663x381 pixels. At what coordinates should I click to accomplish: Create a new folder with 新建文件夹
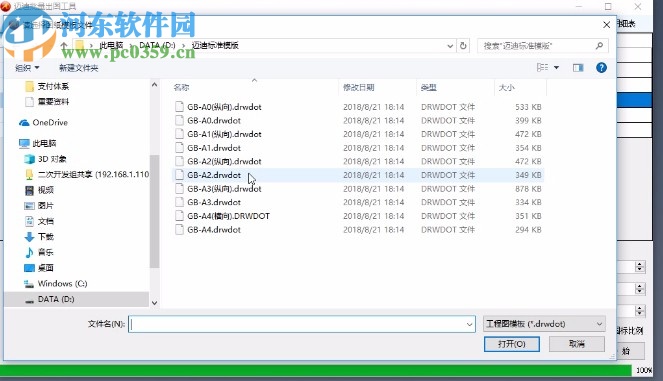(x=79, y=68)
